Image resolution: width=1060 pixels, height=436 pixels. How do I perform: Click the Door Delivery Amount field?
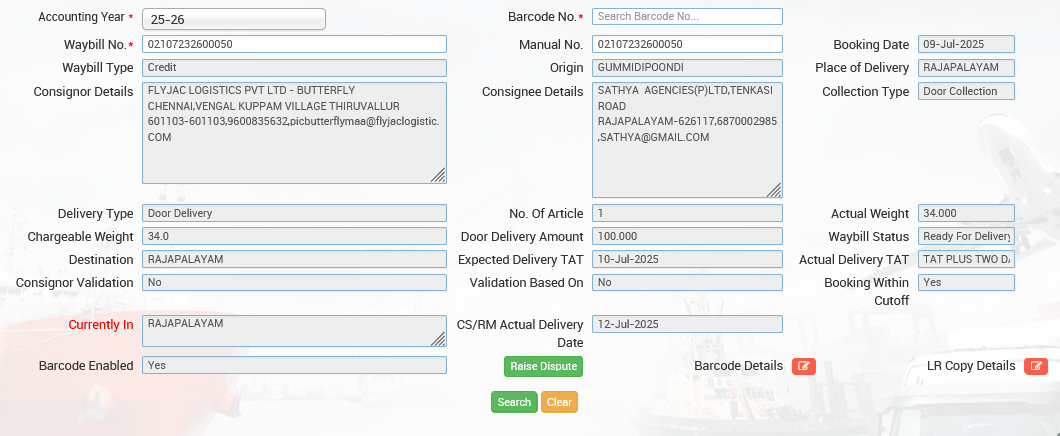[687, 236]
